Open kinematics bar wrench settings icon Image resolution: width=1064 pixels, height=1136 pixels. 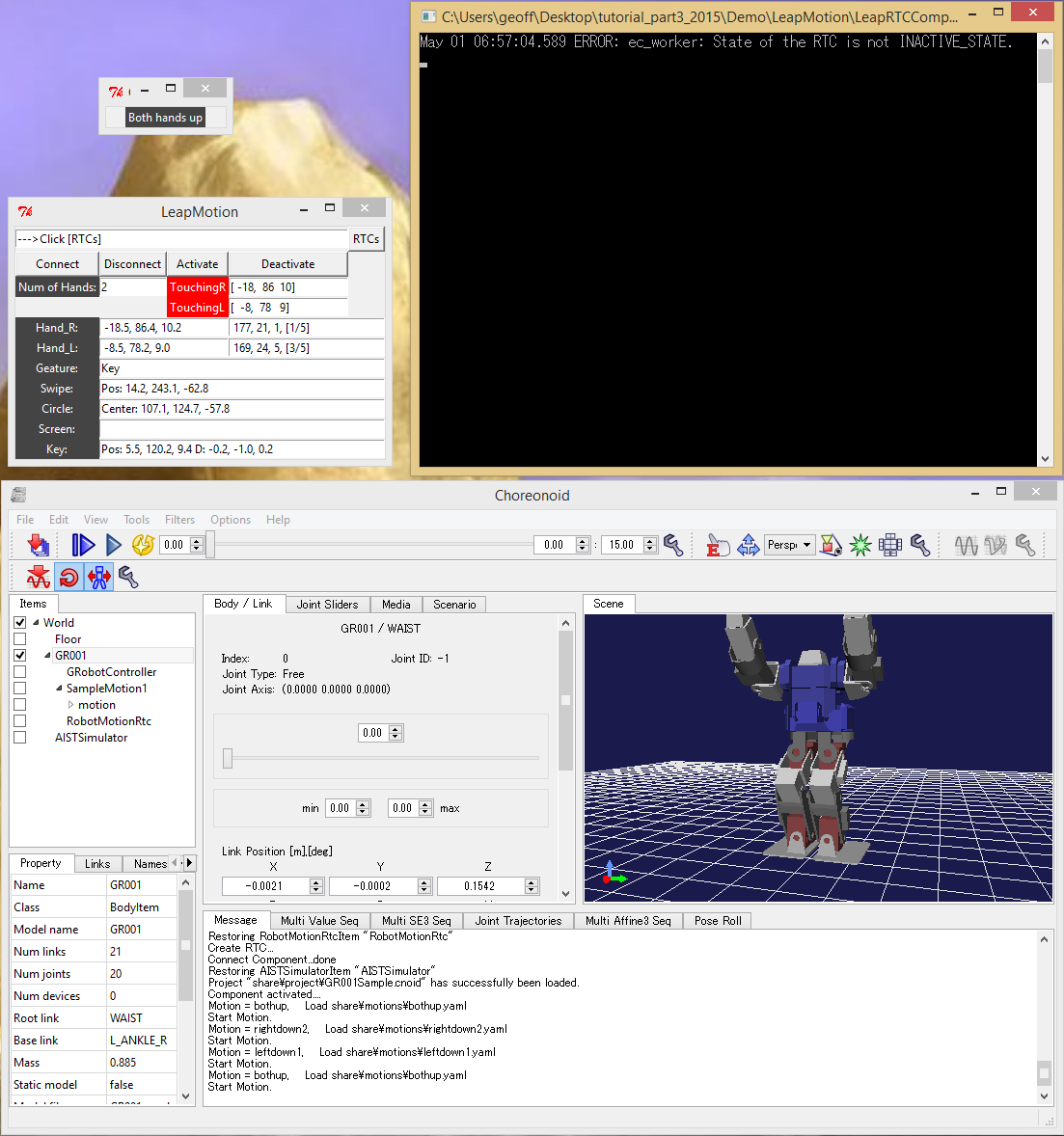[x=128, y=578]
